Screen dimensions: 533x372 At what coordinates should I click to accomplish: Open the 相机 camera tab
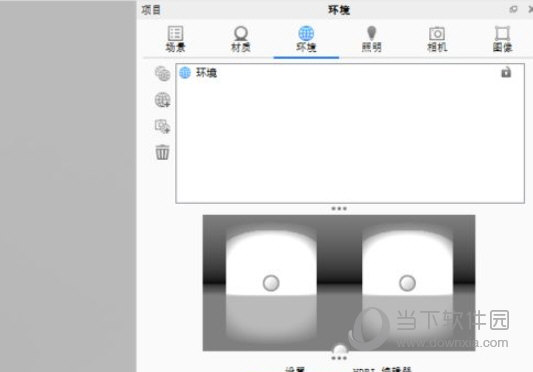[437, 39]
